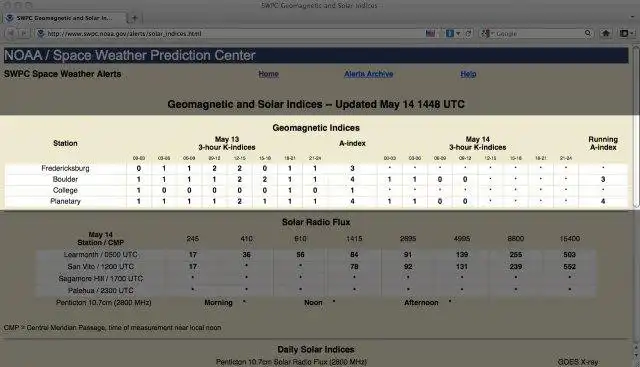Select the Palehua / 2300 UTC row label
Image resolution: width=640 pixels, height=367 pixels.
click(x=101, y=291)
